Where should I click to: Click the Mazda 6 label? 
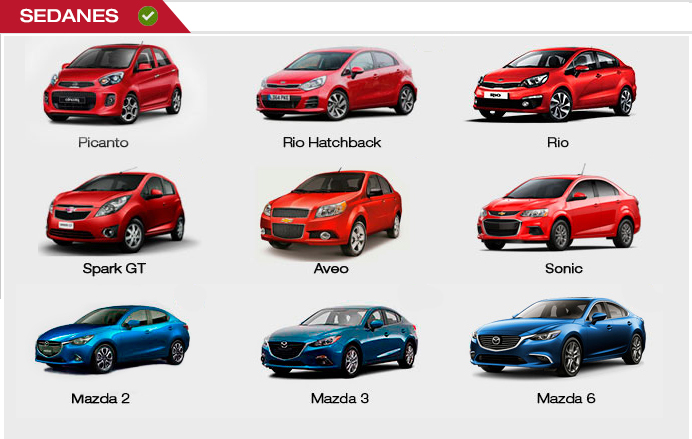pos(566,398)
